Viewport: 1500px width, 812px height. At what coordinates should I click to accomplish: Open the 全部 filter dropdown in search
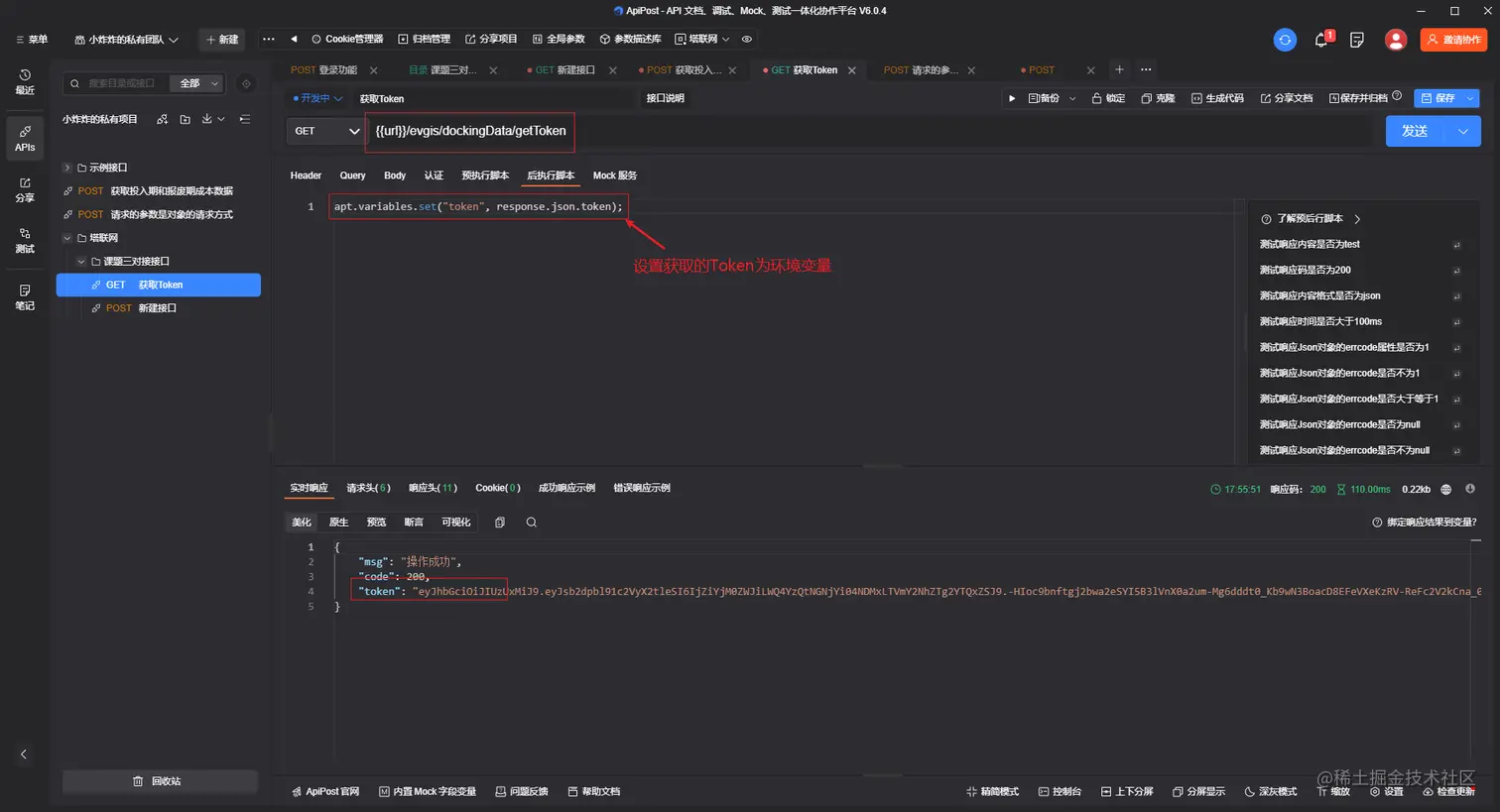point(196,83)
